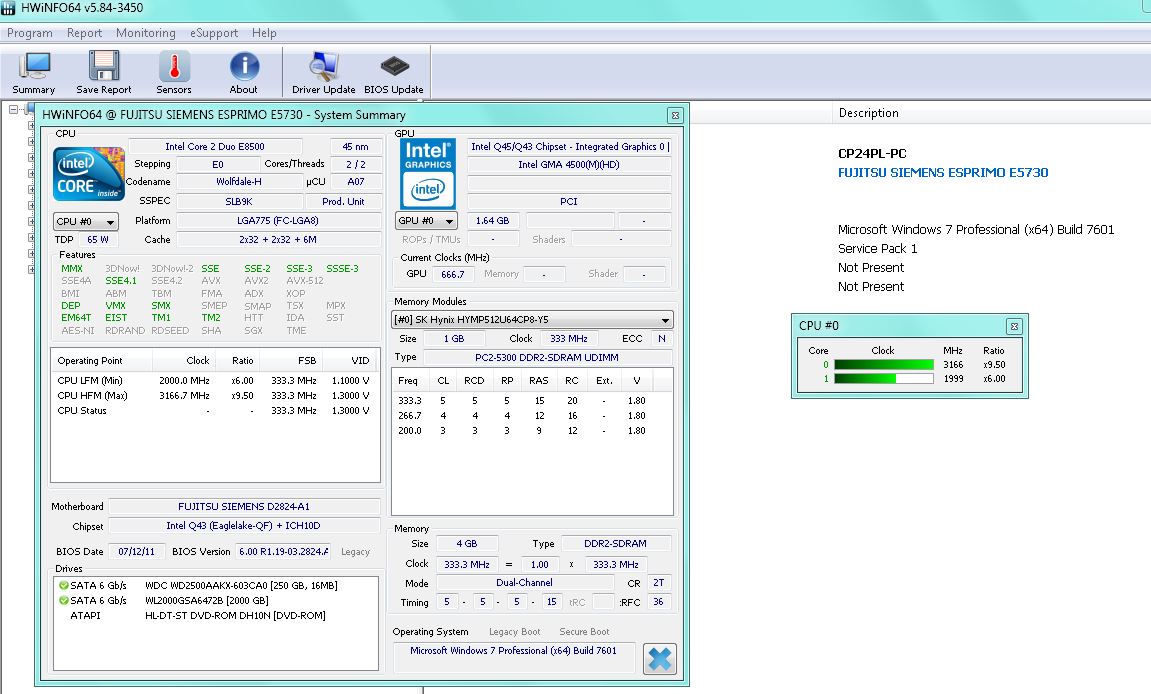Click the Intel GMA 4500(M)(HD) field
The width and height of the screenshot is (1151, 694).
[x=569, y=165]
